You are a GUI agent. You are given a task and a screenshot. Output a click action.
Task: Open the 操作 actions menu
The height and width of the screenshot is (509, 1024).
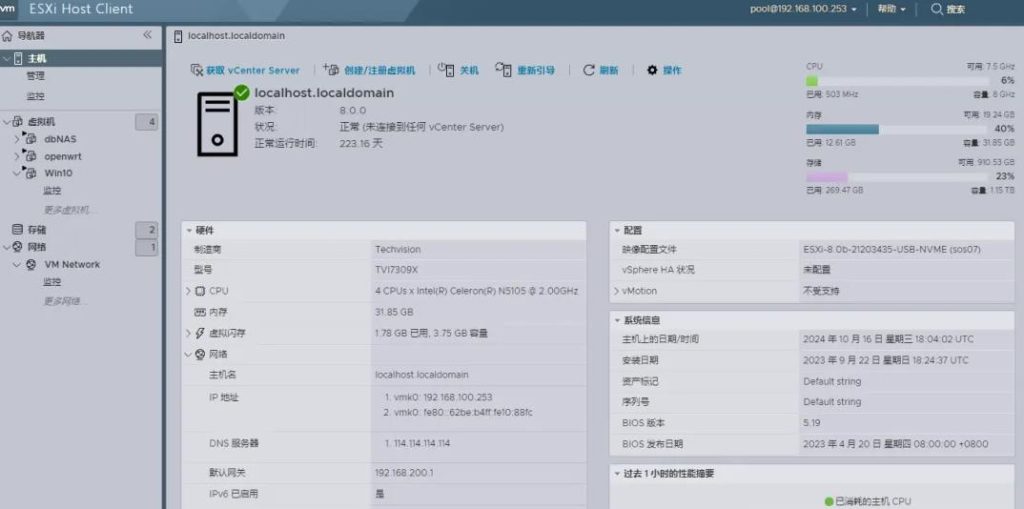664,70
